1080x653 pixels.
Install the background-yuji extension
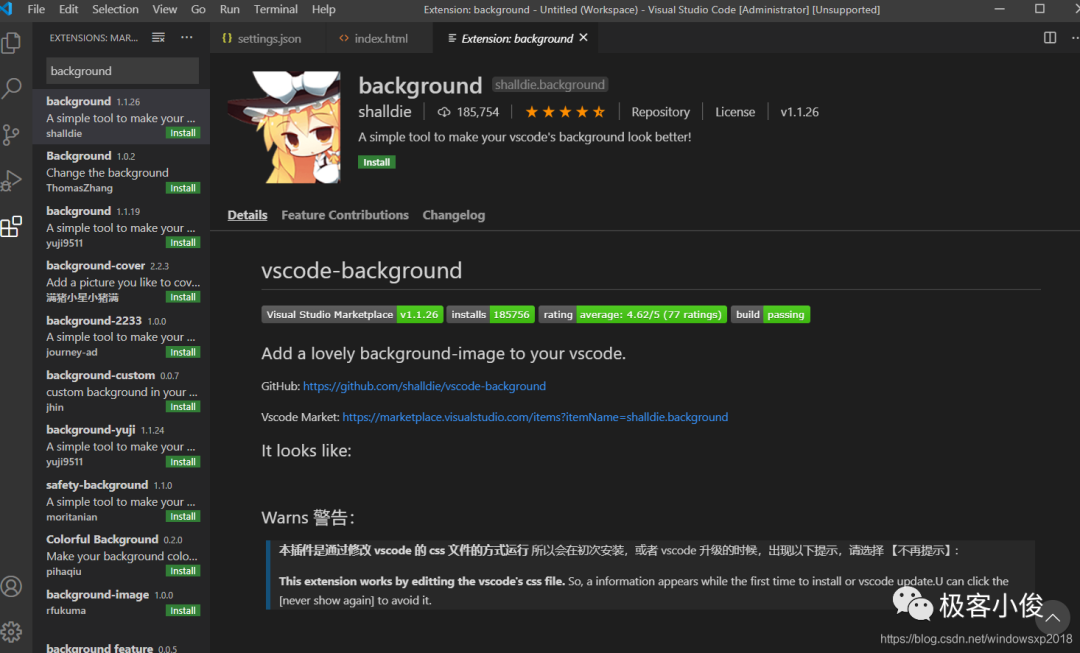pos(183,462)
